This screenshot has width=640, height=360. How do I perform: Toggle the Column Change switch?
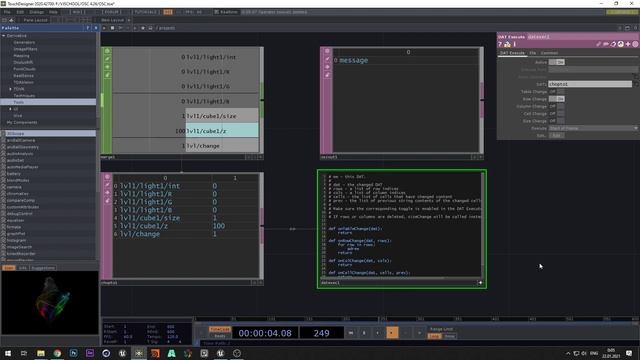pos(557,106)
